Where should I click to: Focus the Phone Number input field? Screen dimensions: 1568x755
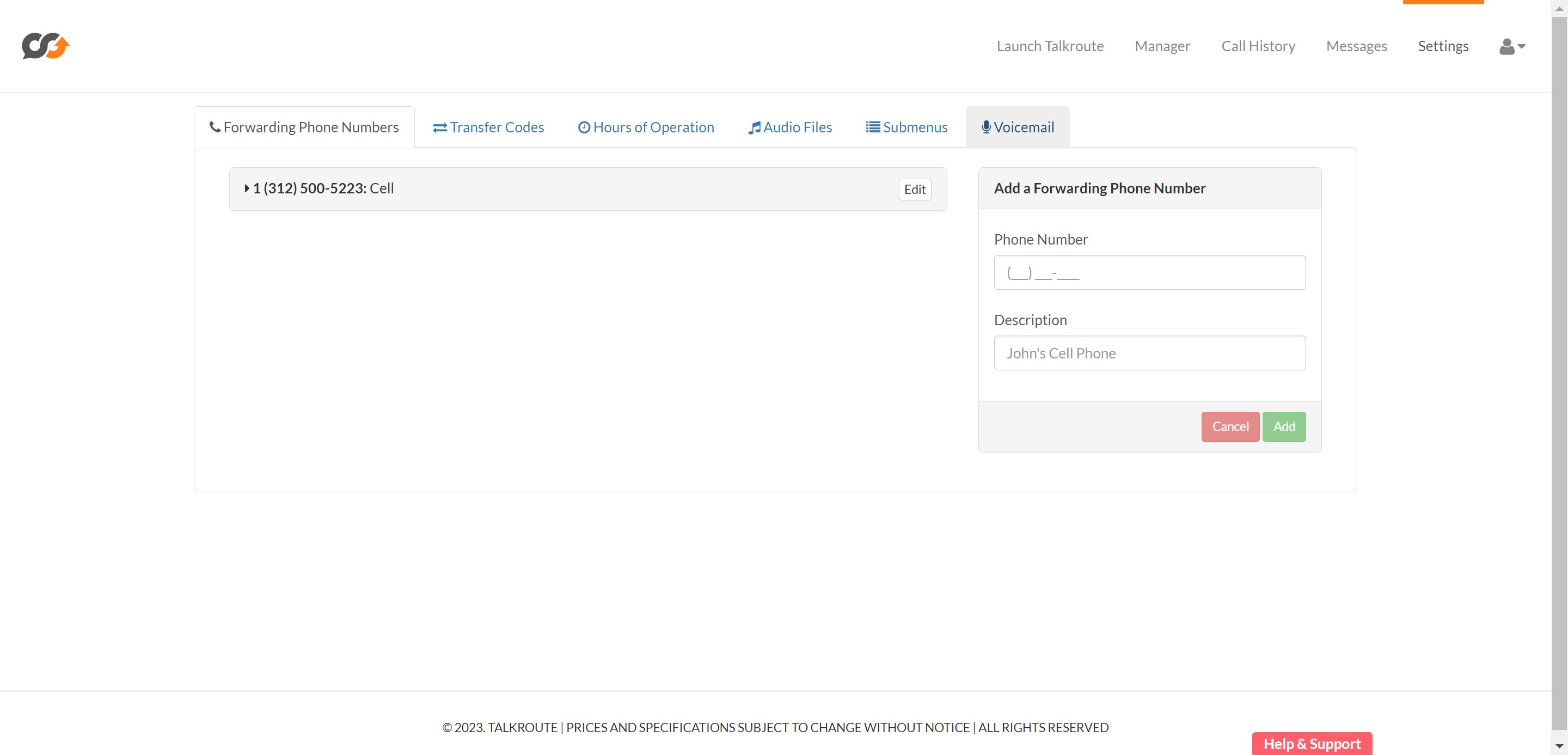coord(1149,272)
